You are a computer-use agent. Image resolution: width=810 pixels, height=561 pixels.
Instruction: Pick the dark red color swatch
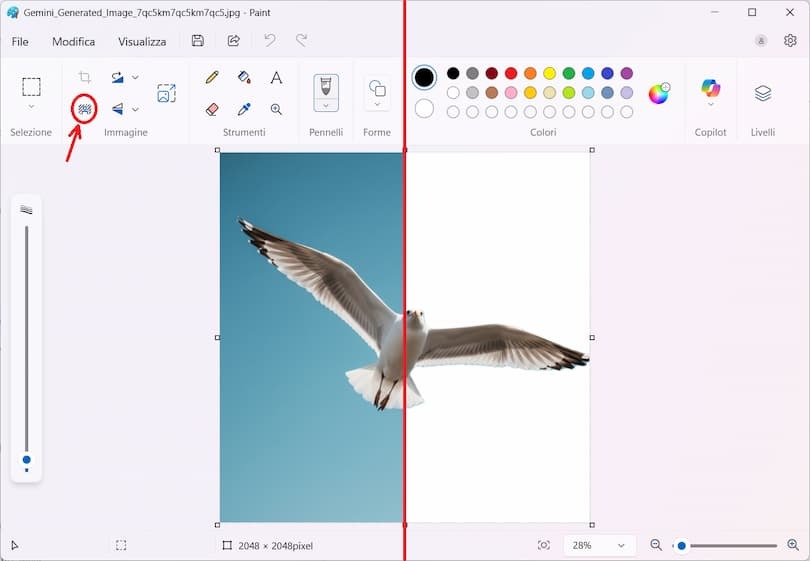492,73
